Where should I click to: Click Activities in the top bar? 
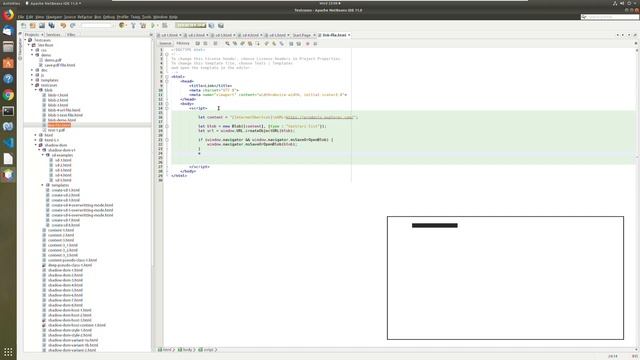[x=11, y=3]
